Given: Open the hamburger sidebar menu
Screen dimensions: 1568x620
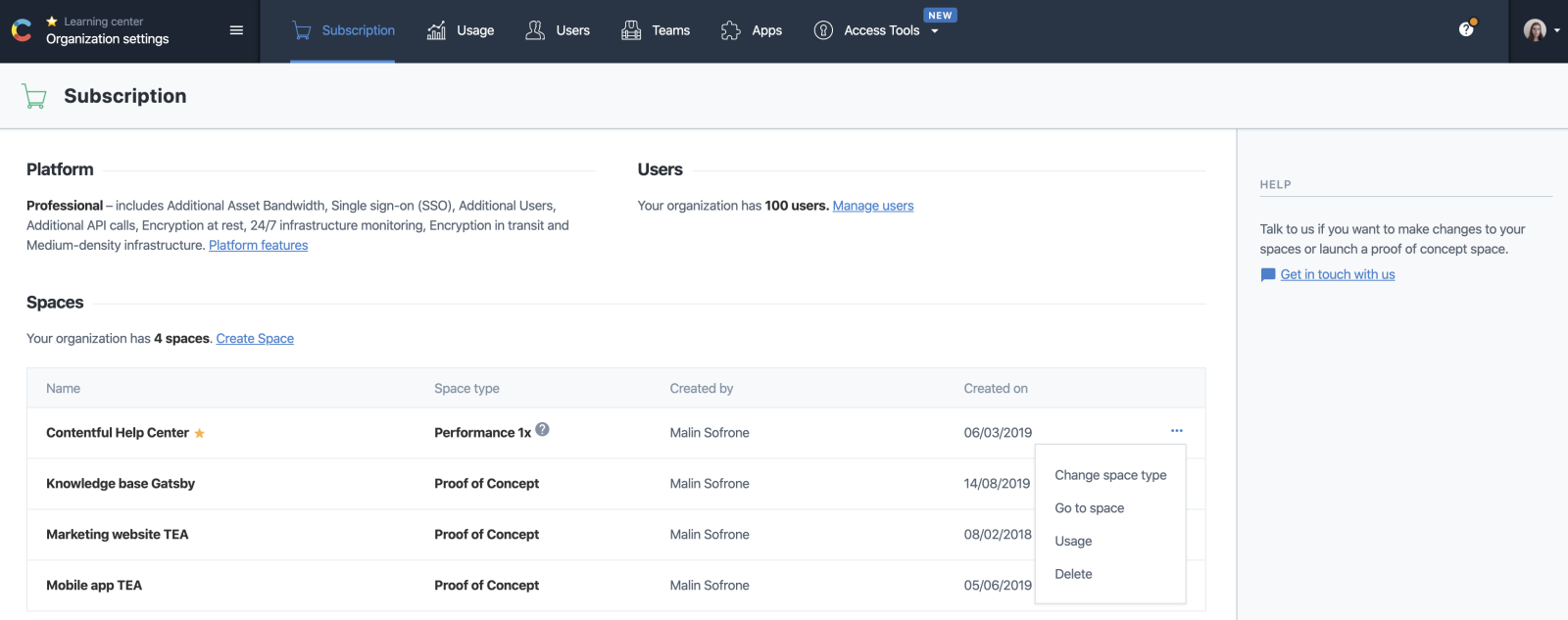Looking at the screenshot, I should [236, 30].
